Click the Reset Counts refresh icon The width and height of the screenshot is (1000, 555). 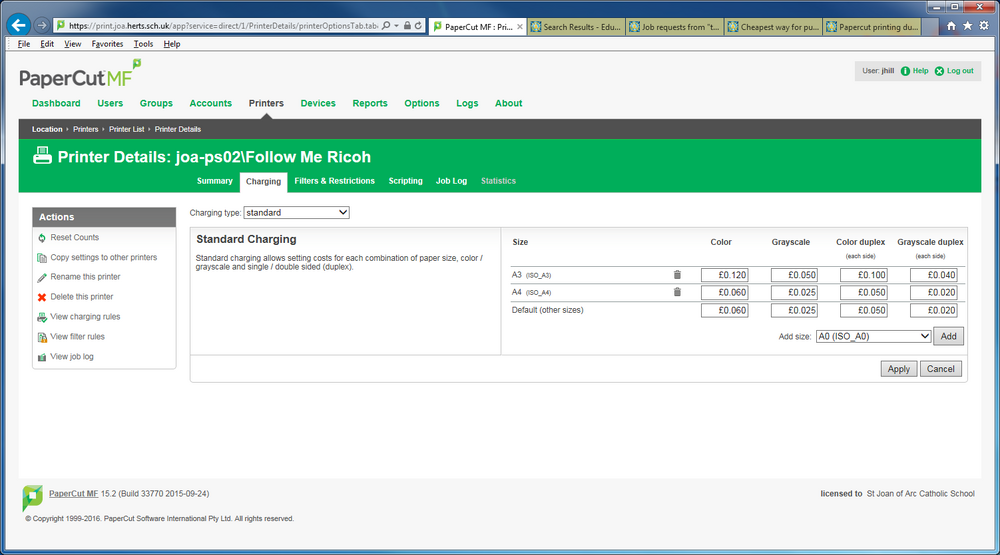click(x=41, y=238)
